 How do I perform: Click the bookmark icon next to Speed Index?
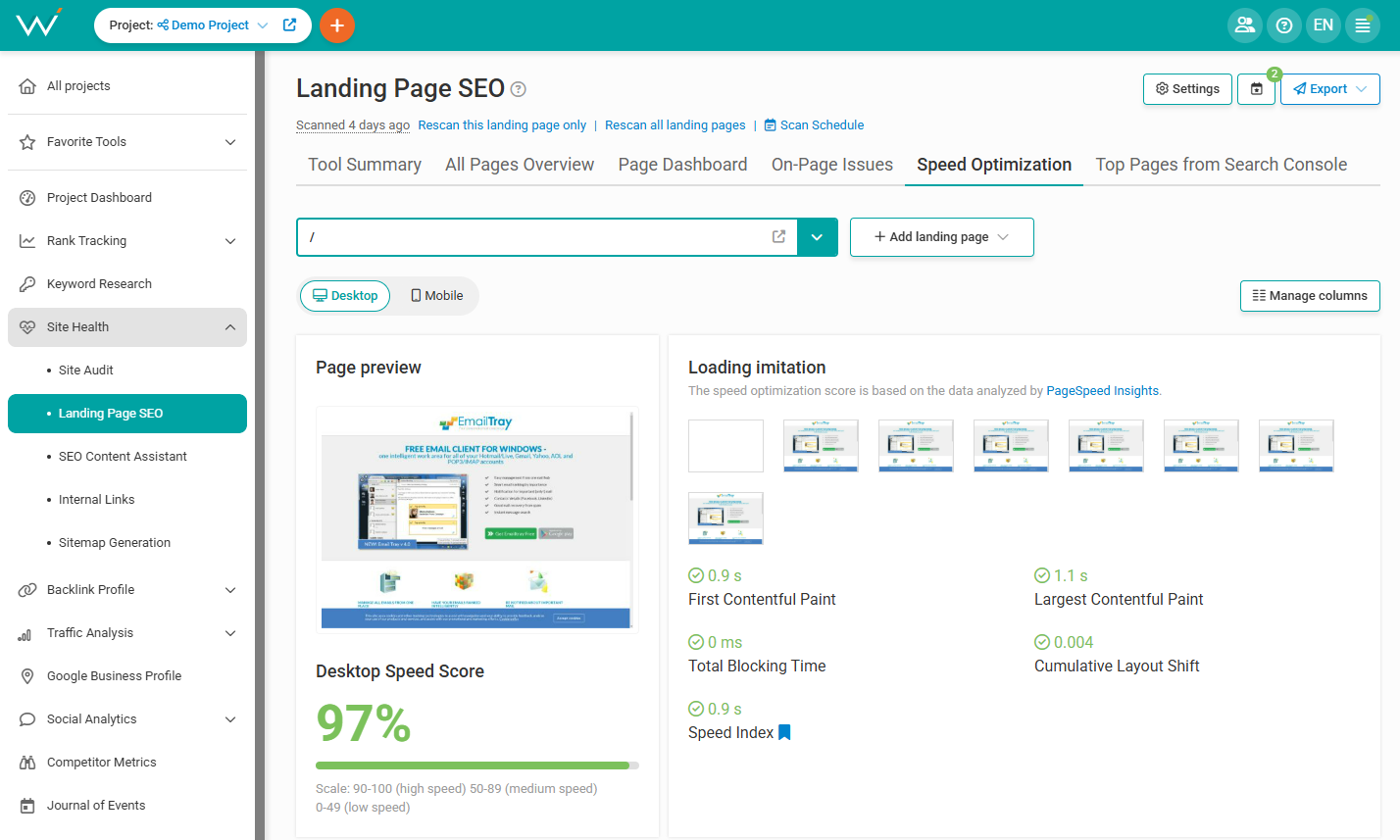coord(784,732)
